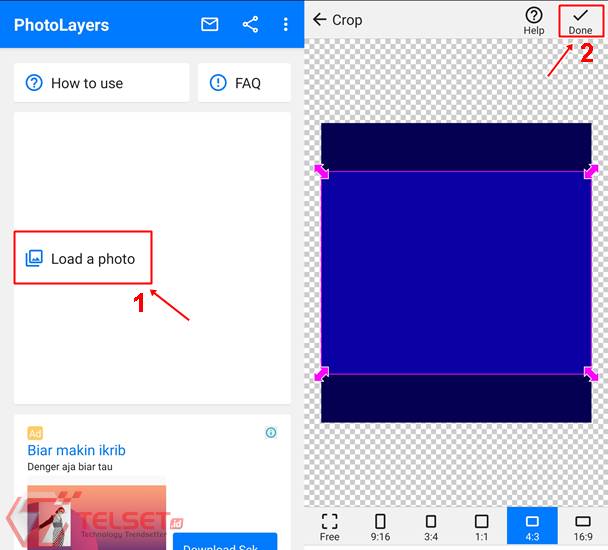Click the top-left magenta crop handle

point(322,171)
